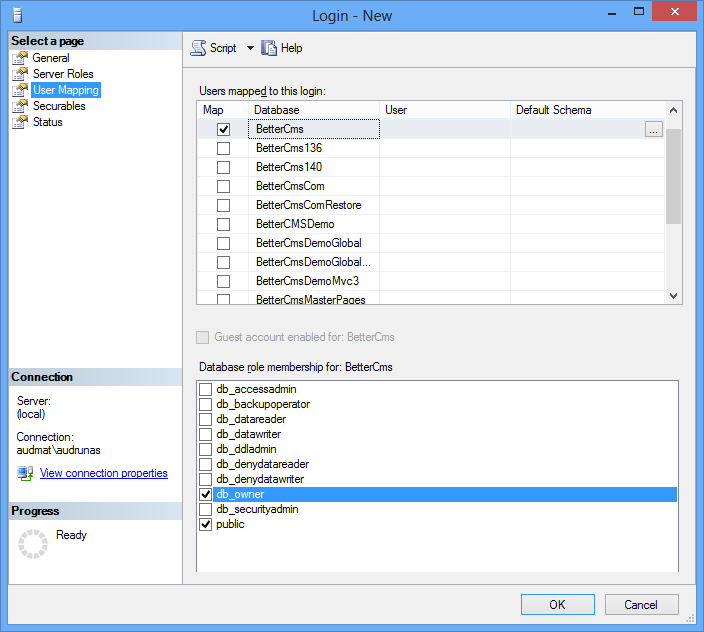Click the Help book icon
The width and height of the screenshot is (704, 632).
click(268, 48)
